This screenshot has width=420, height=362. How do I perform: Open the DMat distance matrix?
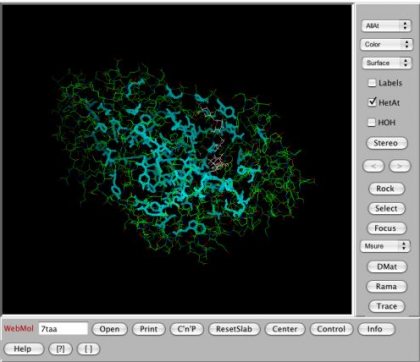(x=387, y=267)
